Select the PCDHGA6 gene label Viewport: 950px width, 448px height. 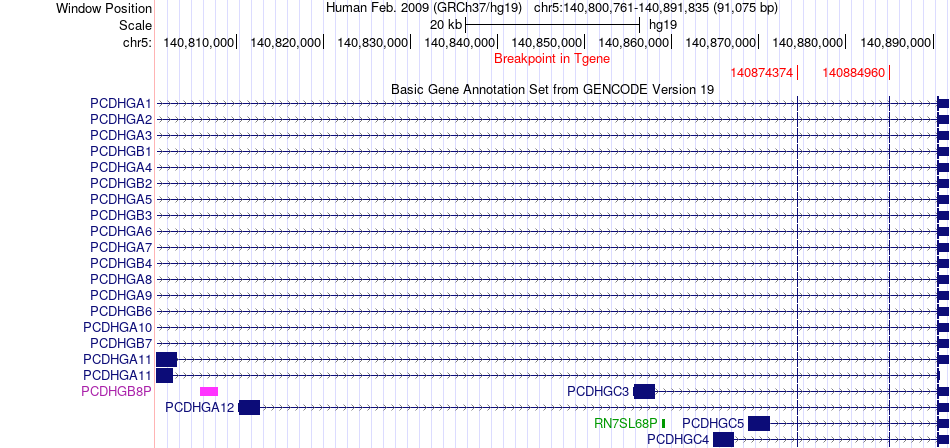(120, 231)
